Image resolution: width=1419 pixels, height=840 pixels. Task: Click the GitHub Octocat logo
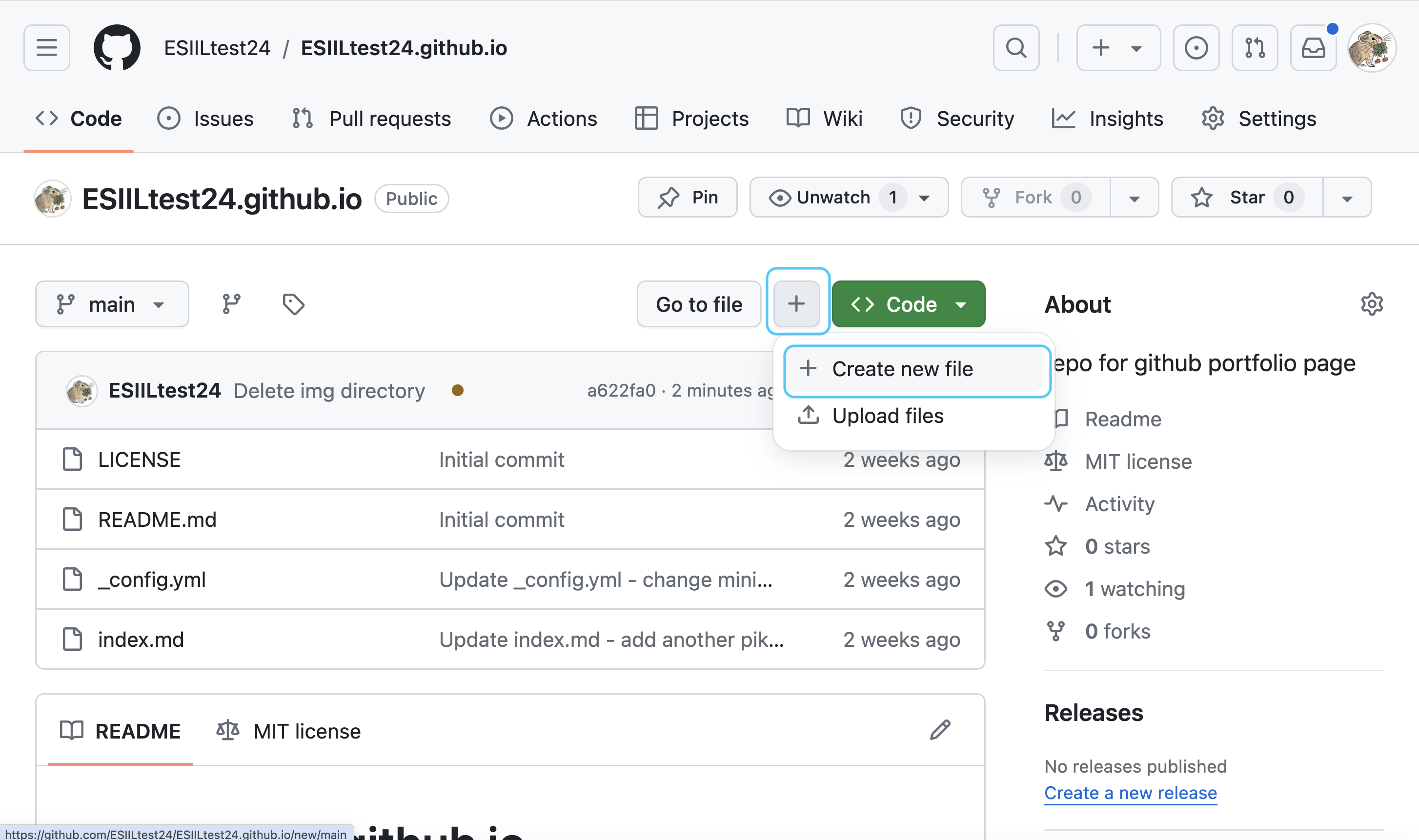(117, 47)
